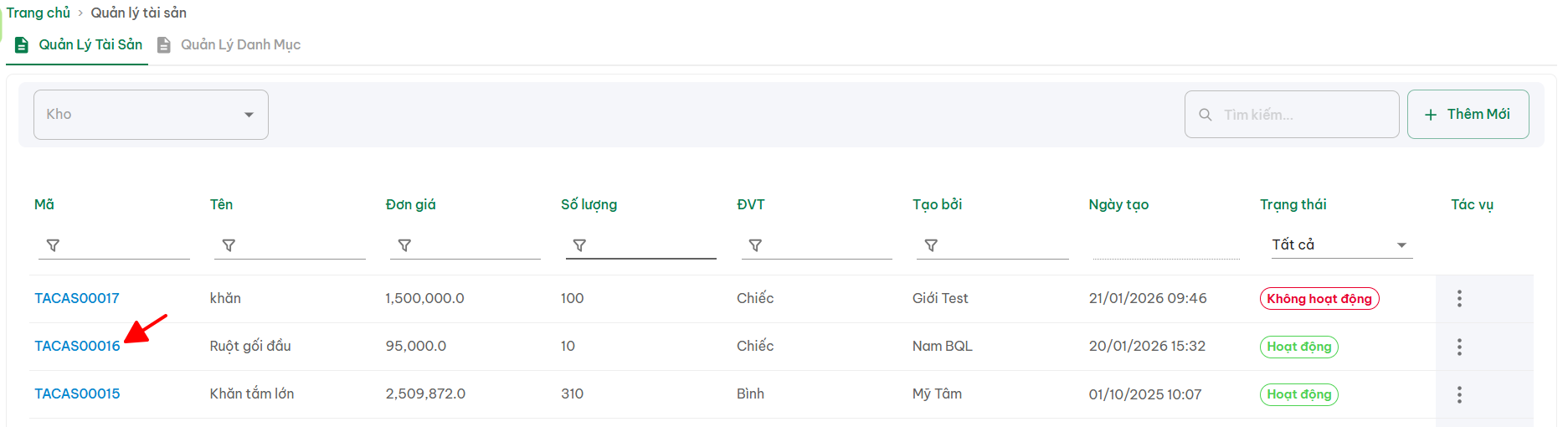Click the filter icon in Tên column

[229, 245]
